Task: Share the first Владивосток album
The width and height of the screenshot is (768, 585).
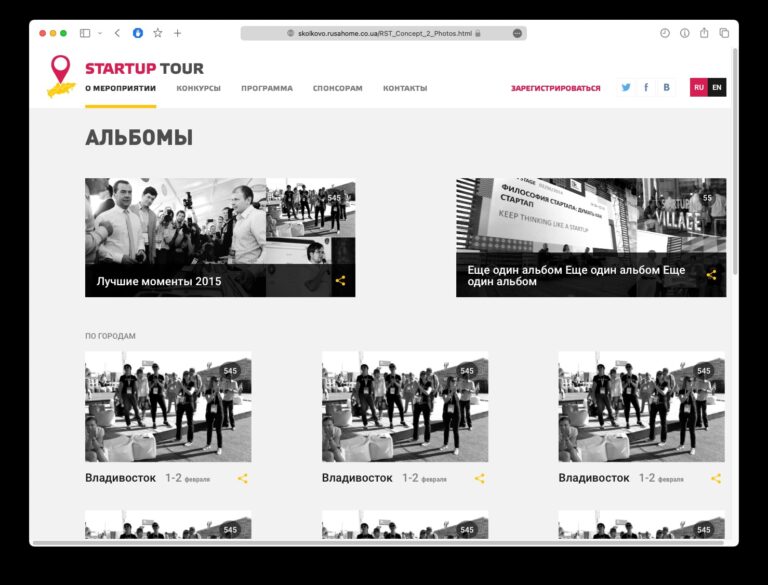Action: pyautogui.click(x=243, y=479)
